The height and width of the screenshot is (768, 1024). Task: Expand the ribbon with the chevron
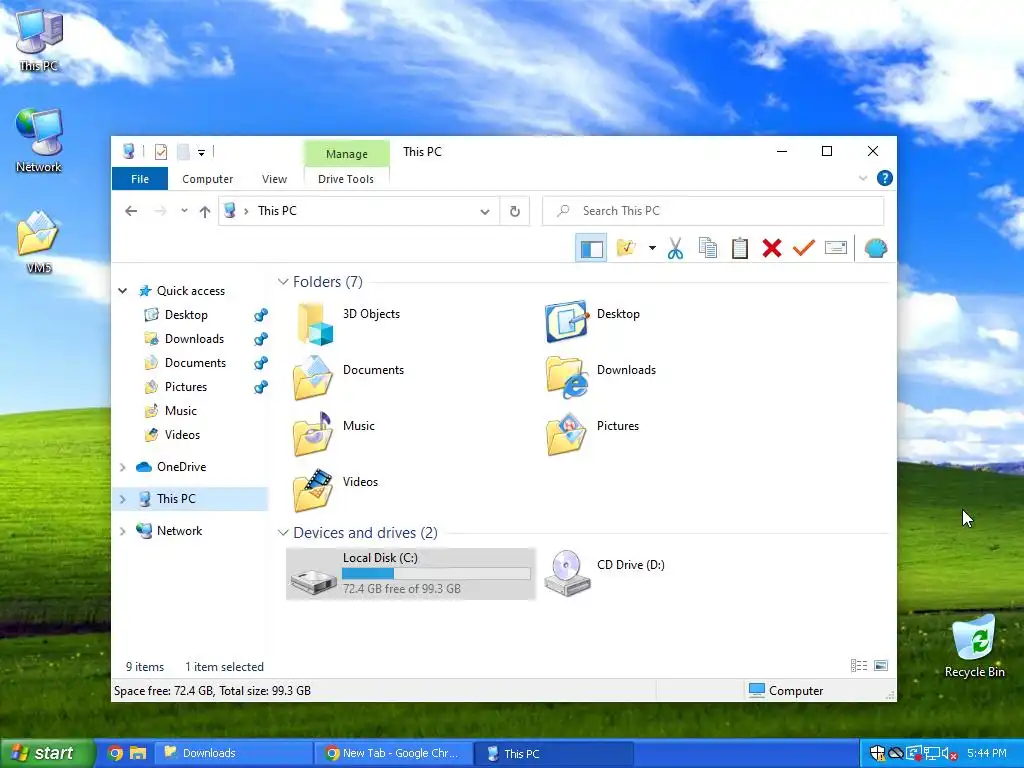click(863, 178)
